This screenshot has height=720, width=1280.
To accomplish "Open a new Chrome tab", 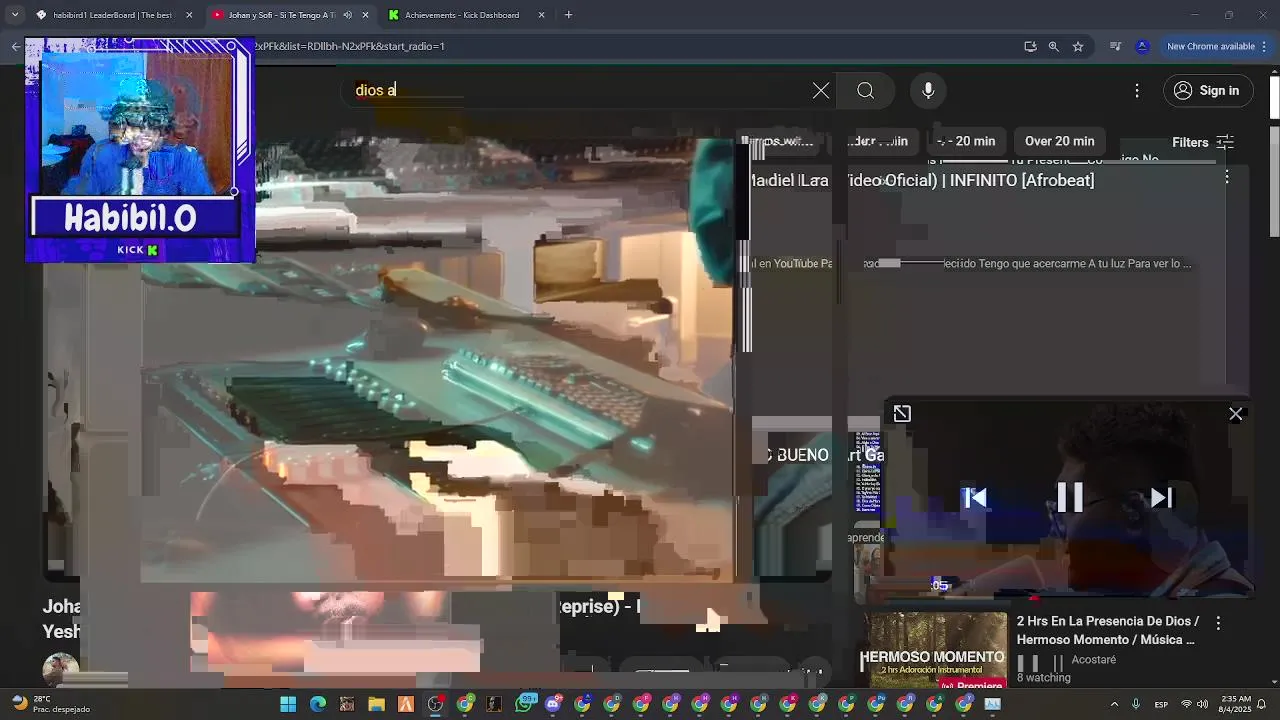I will tap(568, 15).
